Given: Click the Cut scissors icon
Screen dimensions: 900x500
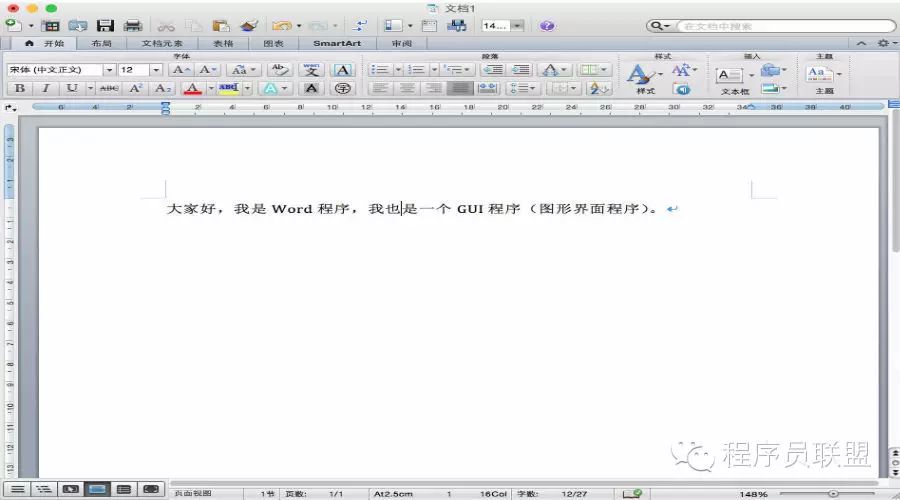Looking at the screenshot, I should (x=166, y=26).
